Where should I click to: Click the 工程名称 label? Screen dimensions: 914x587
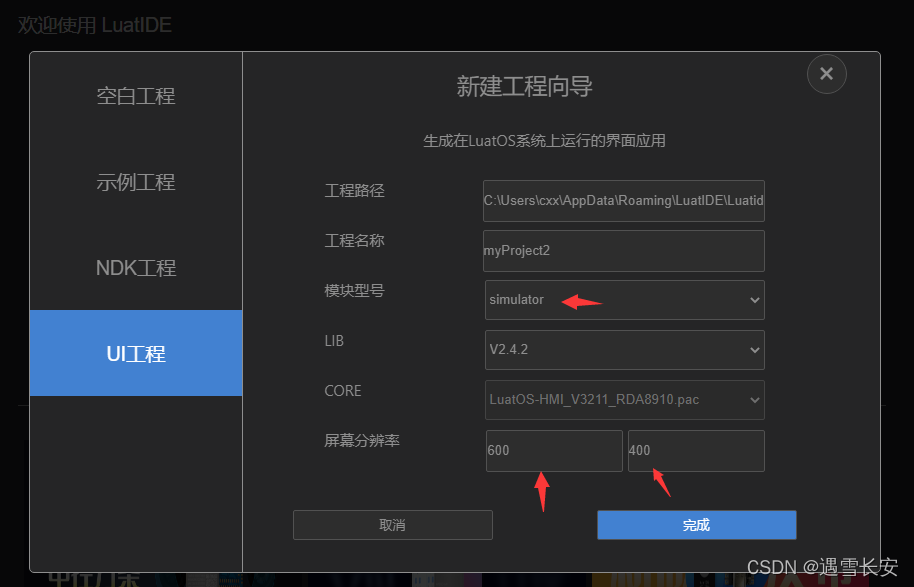(x=354, y=240)
